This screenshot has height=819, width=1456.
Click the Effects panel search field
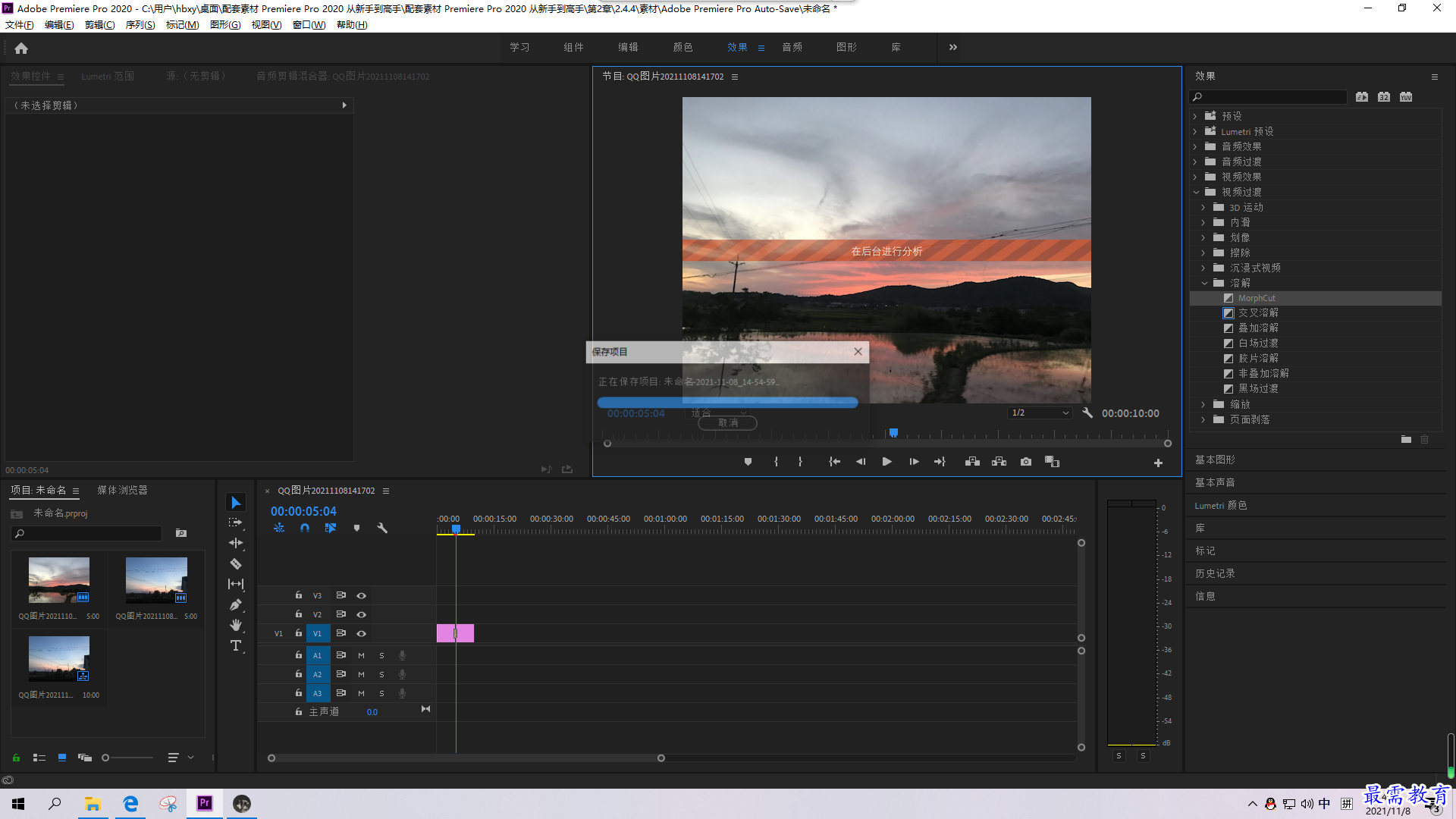(1268, 97)
